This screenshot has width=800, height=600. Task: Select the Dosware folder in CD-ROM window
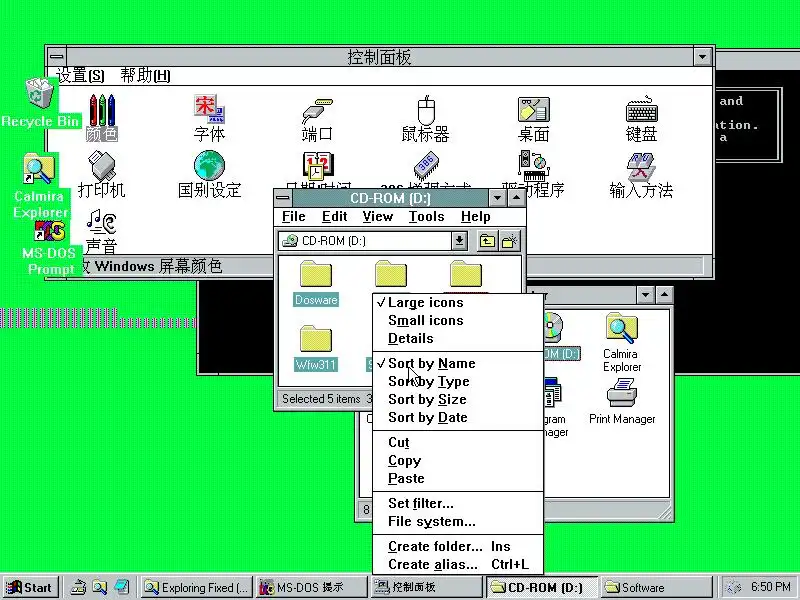316,284
